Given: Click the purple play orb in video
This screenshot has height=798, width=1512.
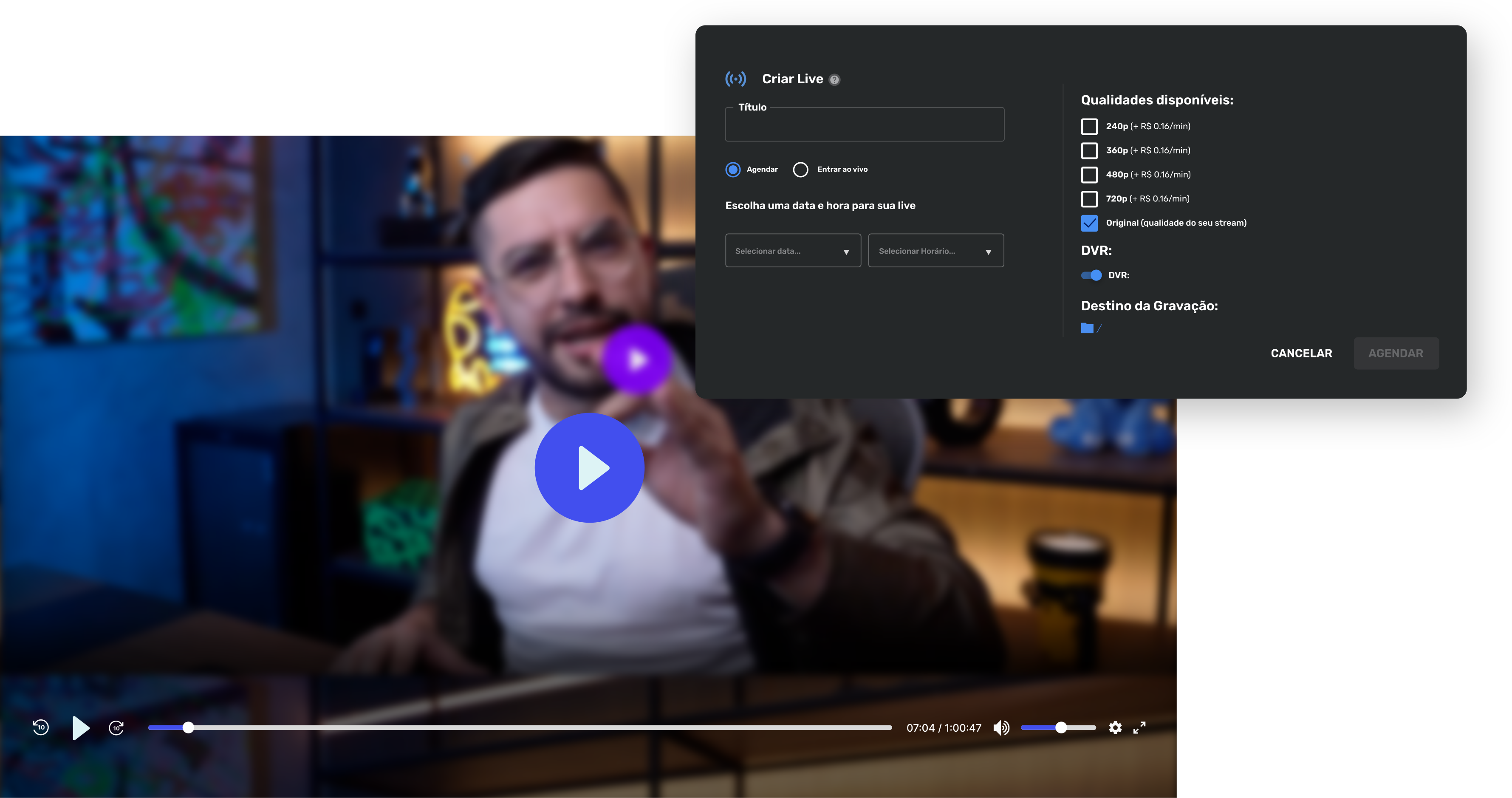Looking at the screenshot, I should tap(637, 359).
